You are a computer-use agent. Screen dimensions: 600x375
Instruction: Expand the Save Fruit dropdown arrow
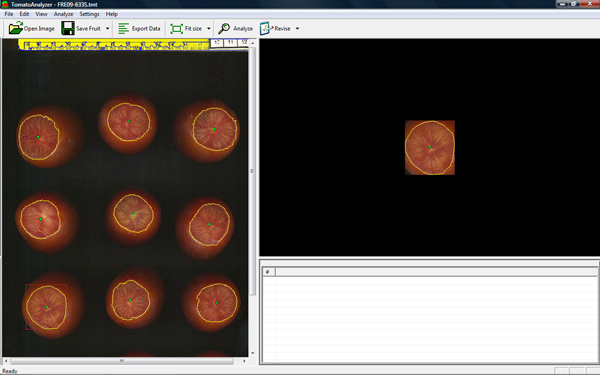tap(108, 29)
